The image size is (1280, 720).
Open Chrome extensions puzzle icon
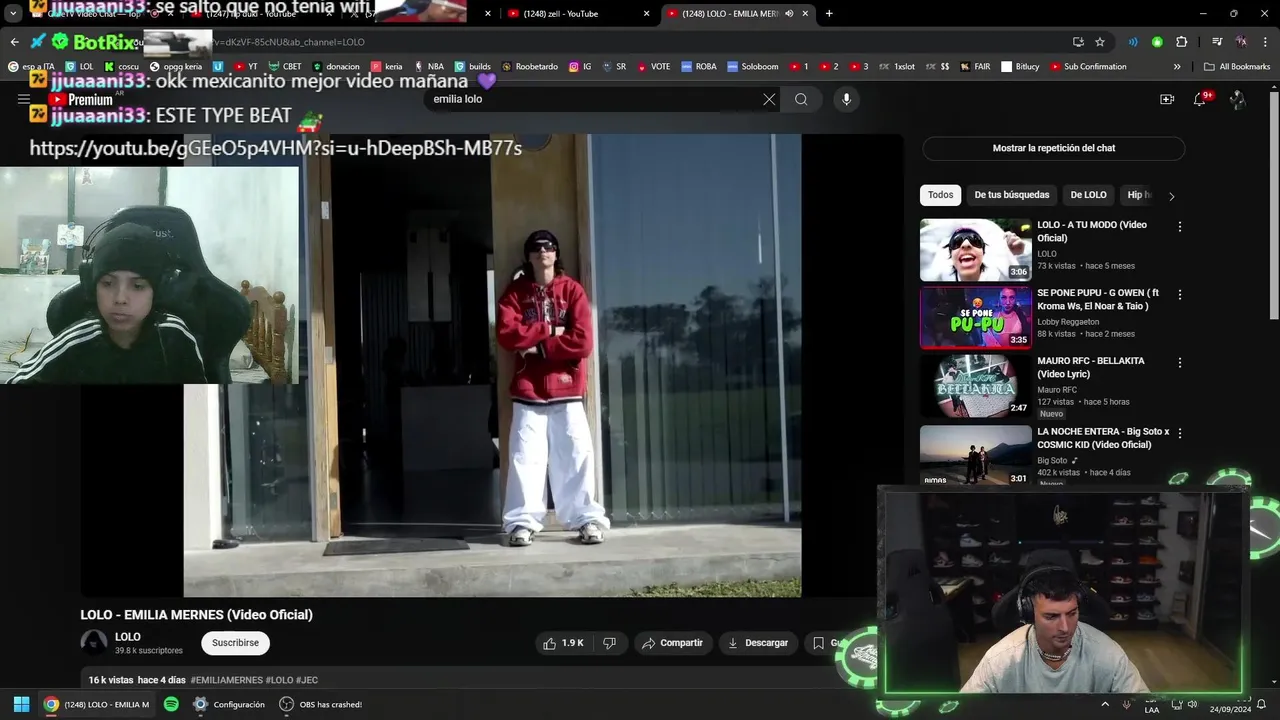pyautogui.click(x=1181, y=42)
